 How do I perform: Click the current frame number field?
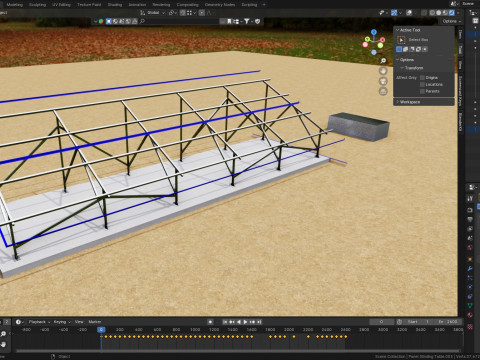click(381, 322)
